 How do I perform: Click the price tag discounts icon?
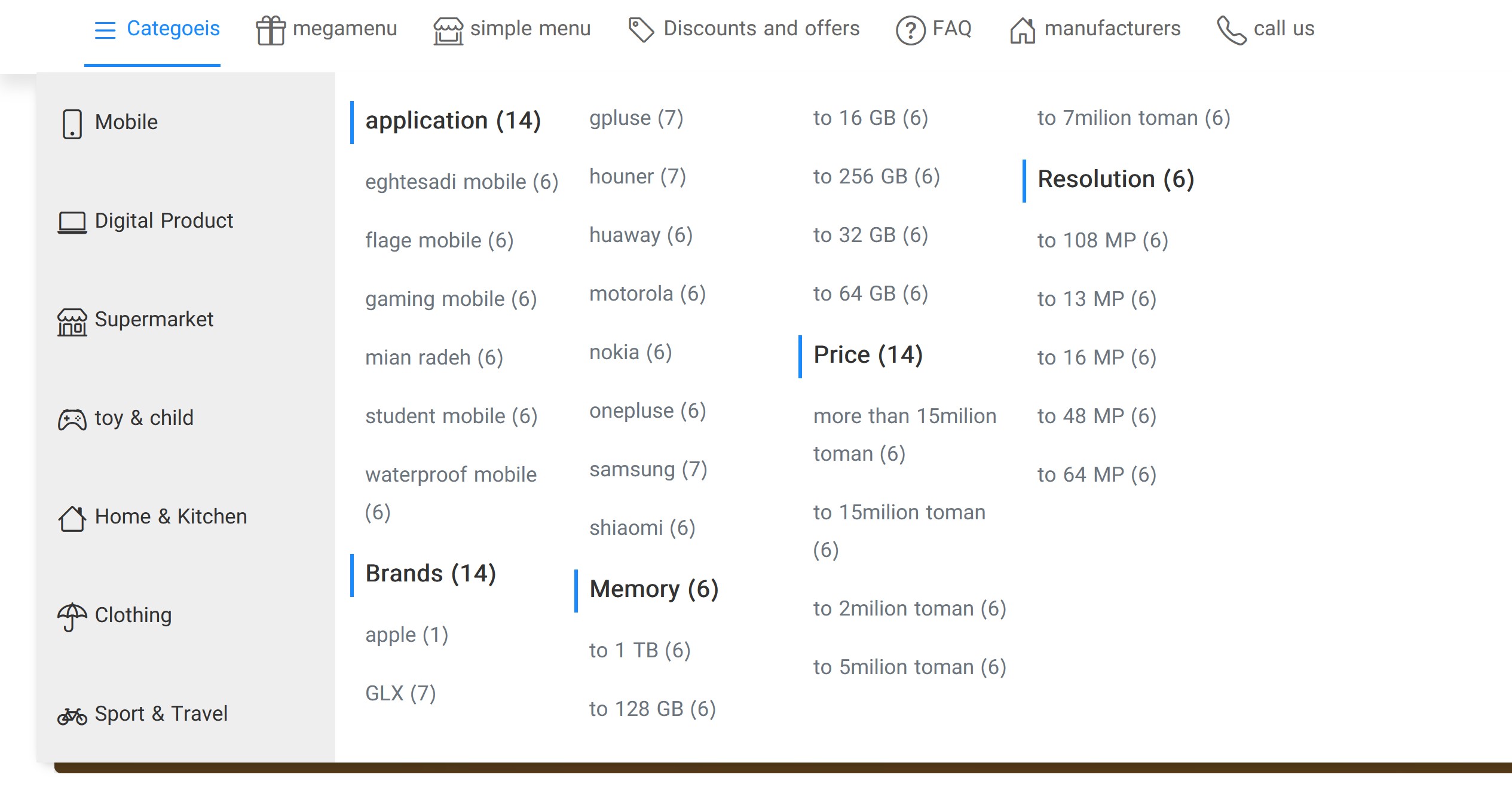[641, 29]
